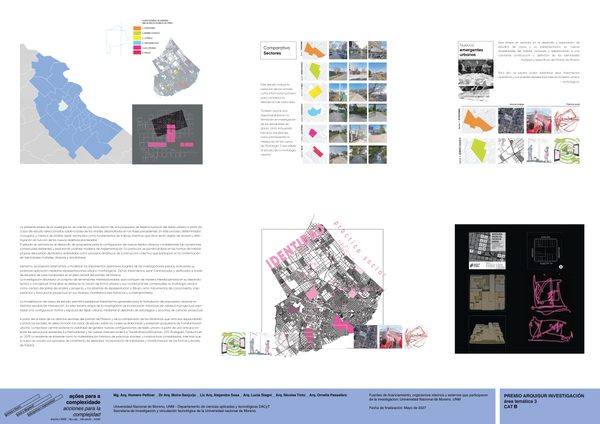Click the 'Comparativa Sectores' title box

coord(278,51)
